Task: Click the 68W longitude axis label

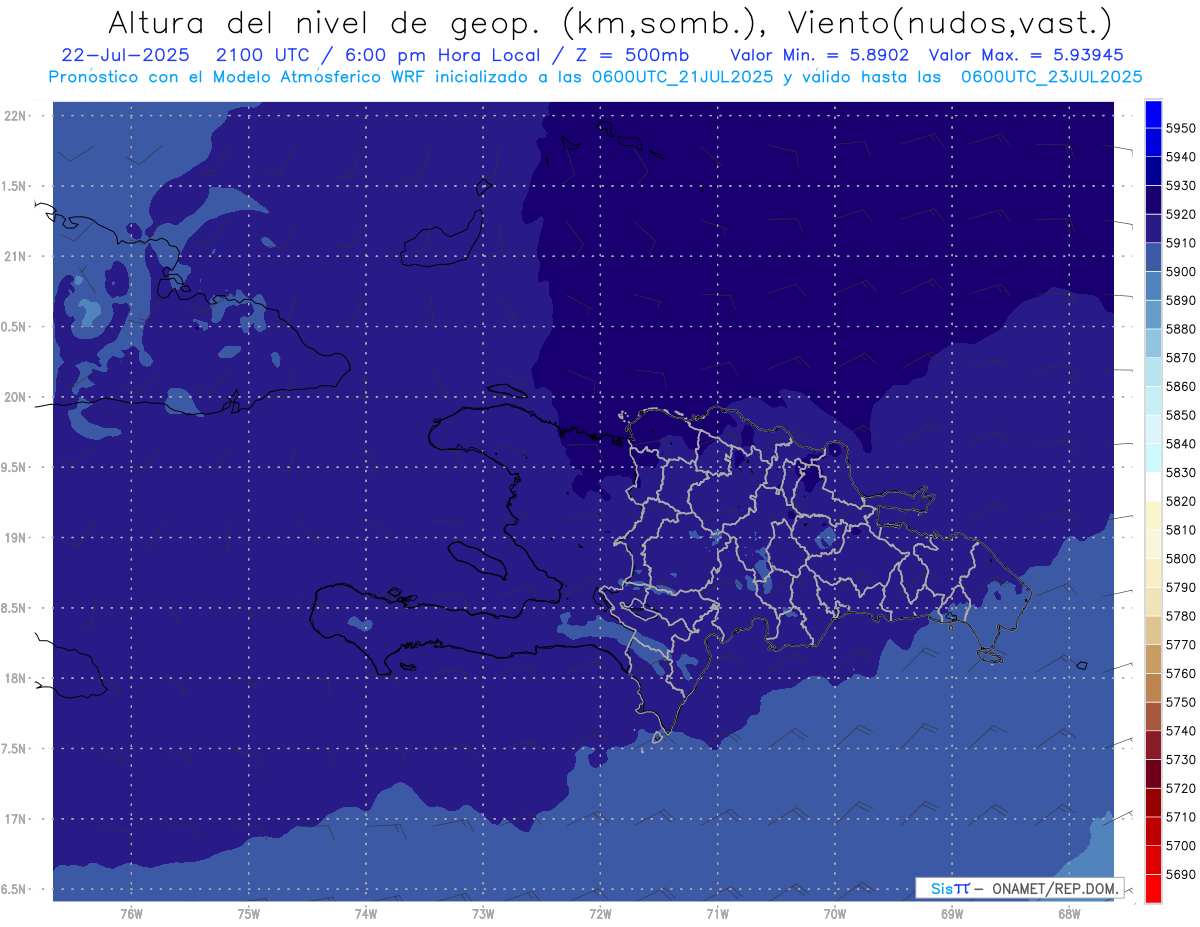Action: 1069,914
